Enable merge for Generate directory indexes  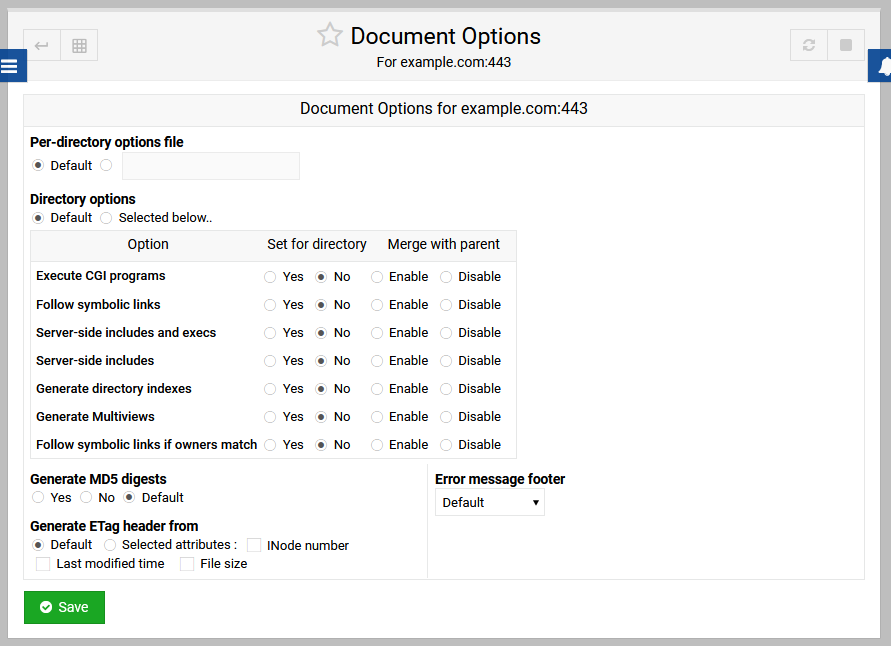377,389
